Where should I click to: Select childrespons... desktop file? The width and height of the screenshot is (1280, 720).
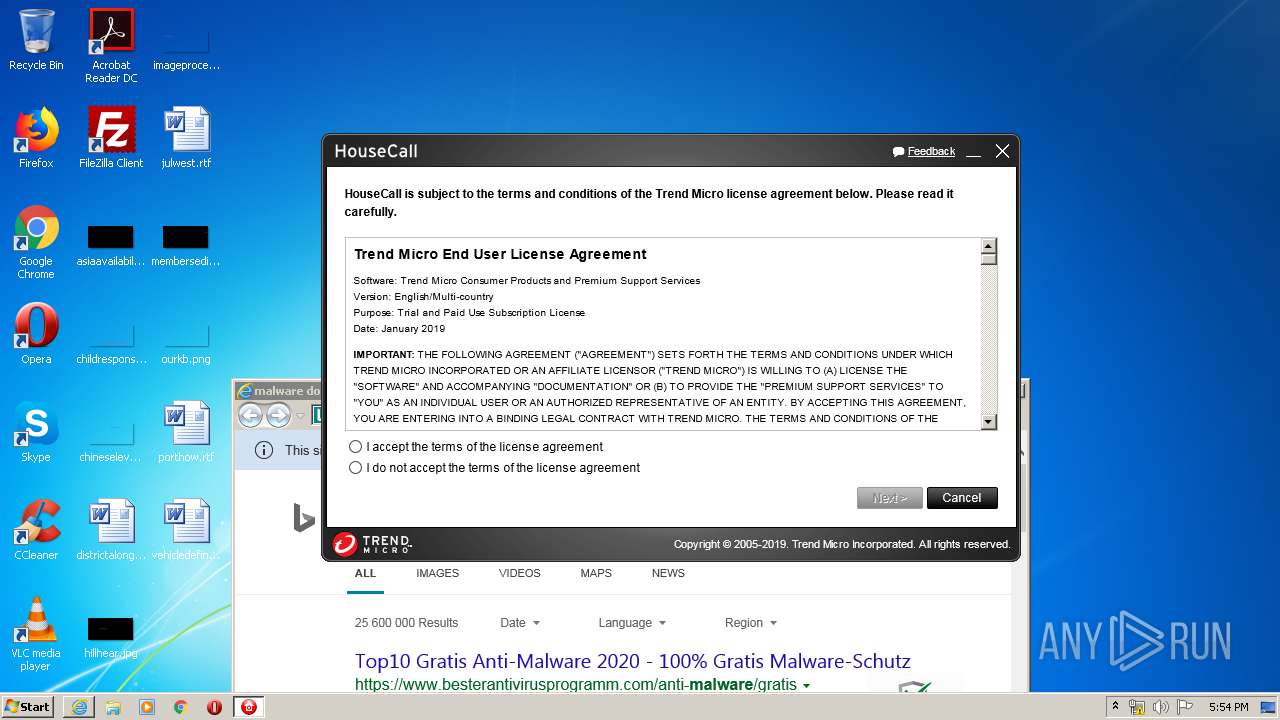coord(111,340)
